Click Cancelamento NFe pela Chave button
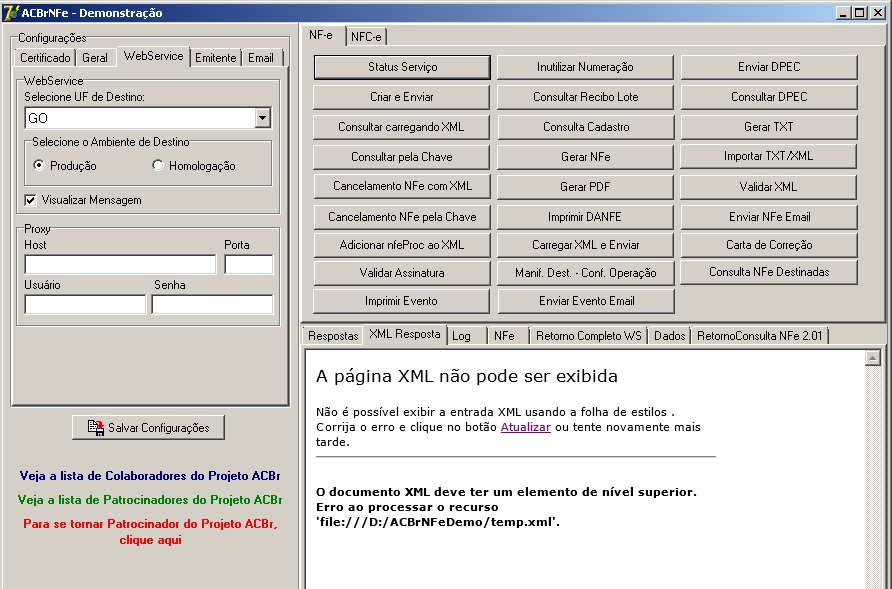Image resolution: width=892 pixels, height=589 pixels. (x=402, y=217)
